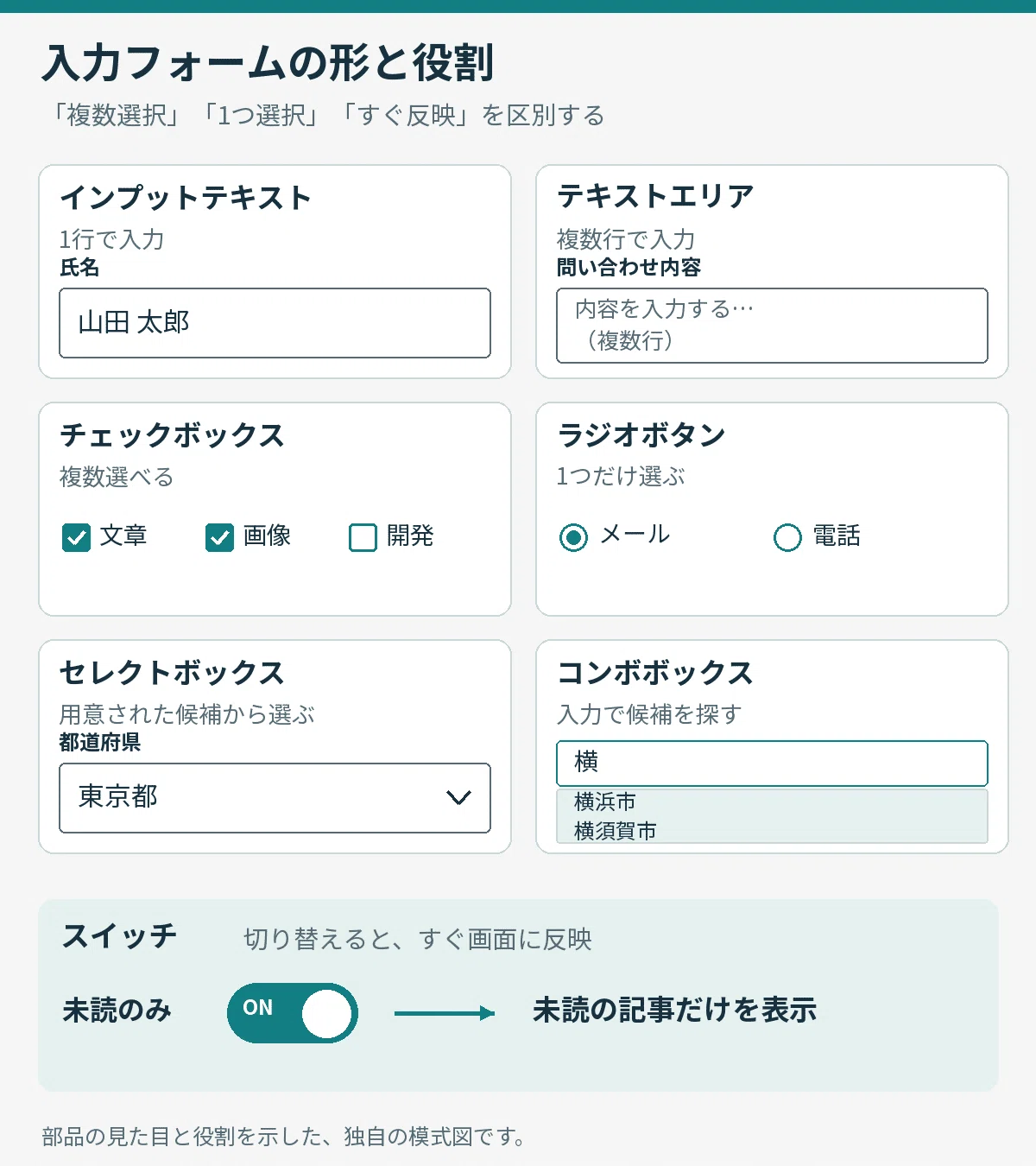Click the text 入力で候補を探す

(x=649, y=714)
